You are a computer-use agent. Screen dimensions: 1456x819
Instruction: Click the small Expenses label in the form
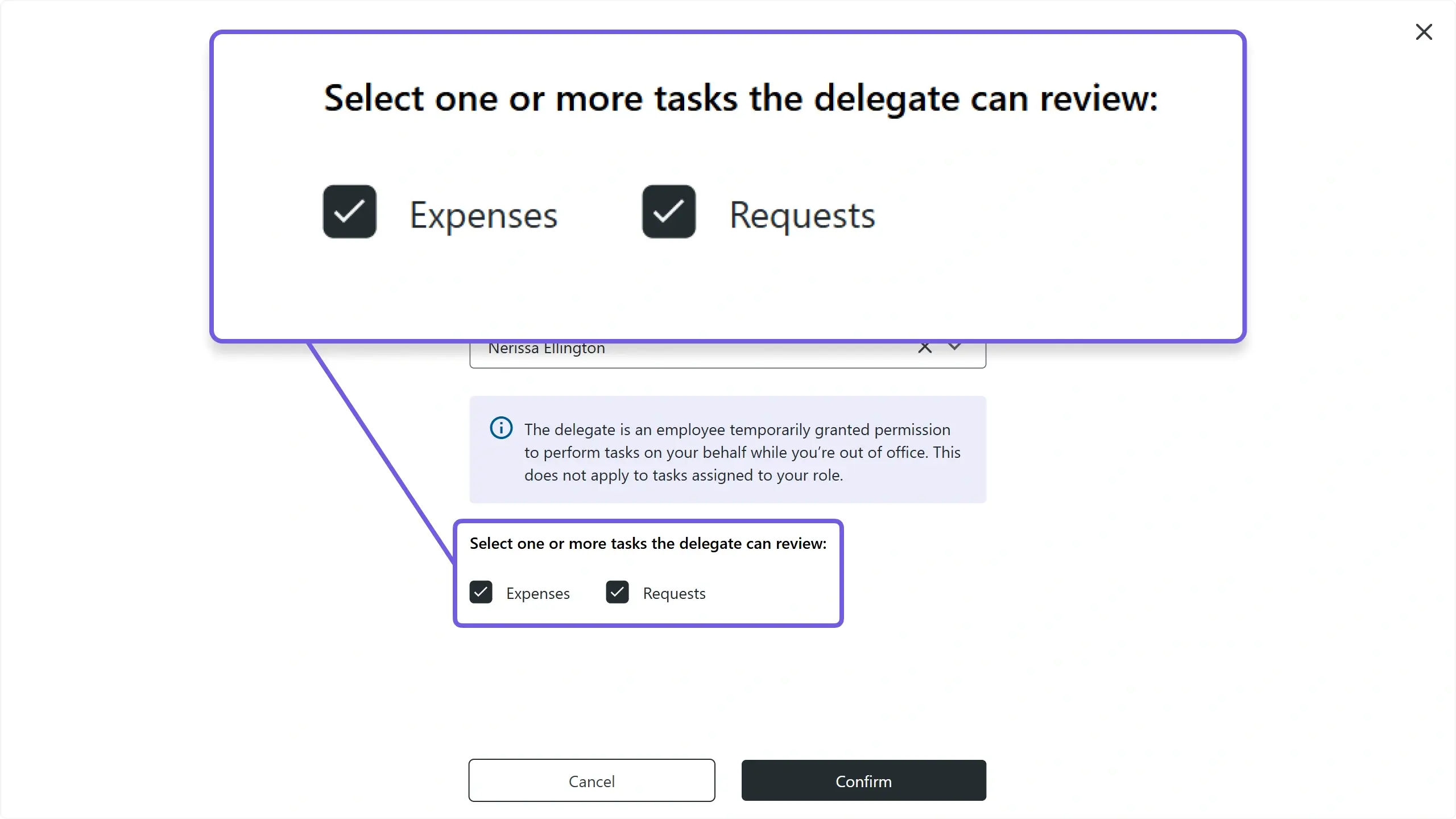click(537, 593)
